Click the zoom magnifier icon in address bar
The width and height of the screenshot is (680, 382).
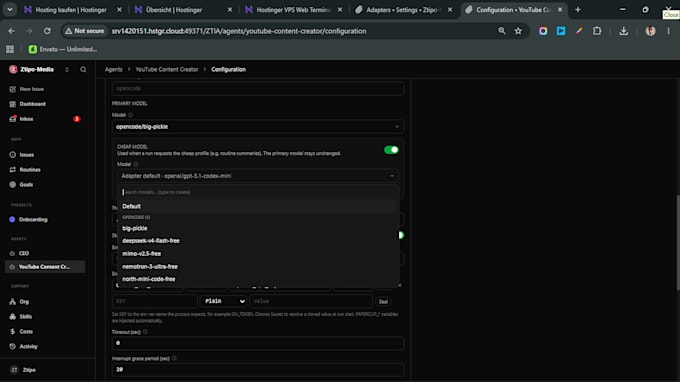(x=502, y=31)
